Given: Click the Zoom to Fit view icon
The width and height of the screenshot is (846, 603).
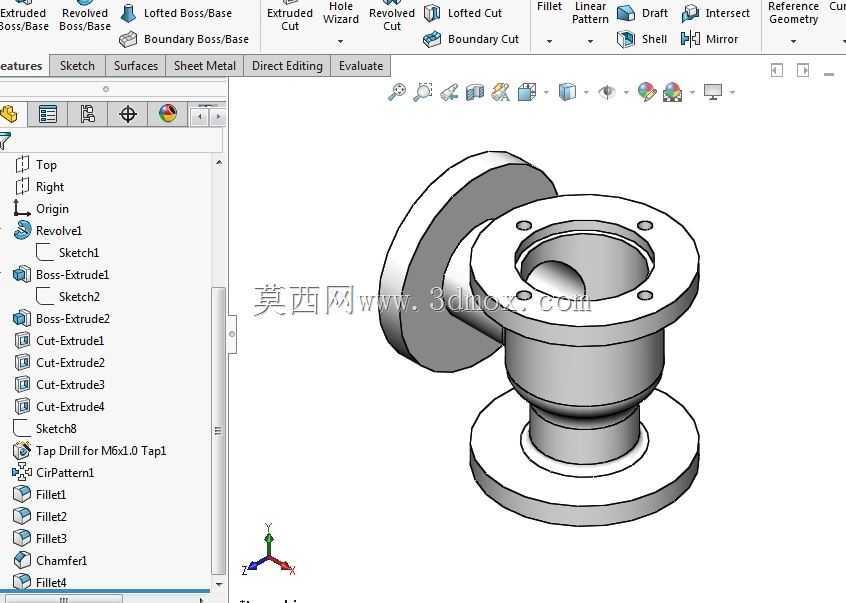Looking at the screenshot, I should tap(397, 92).
